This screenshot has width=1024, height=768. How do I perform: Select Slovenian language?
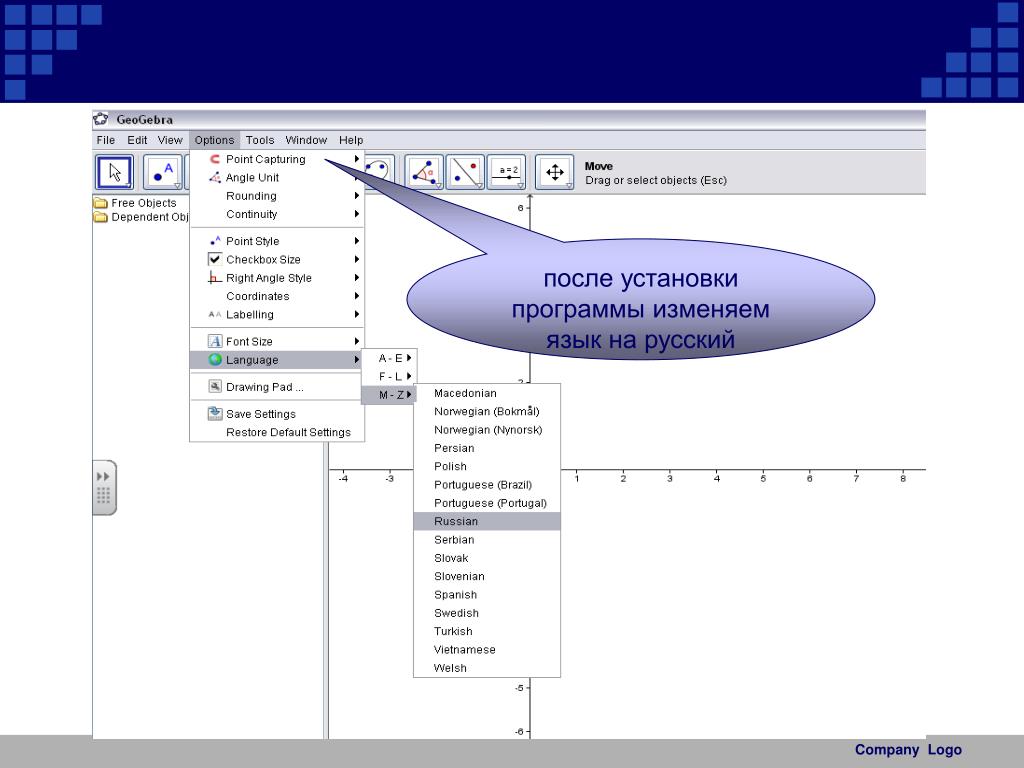click(487, 576)
